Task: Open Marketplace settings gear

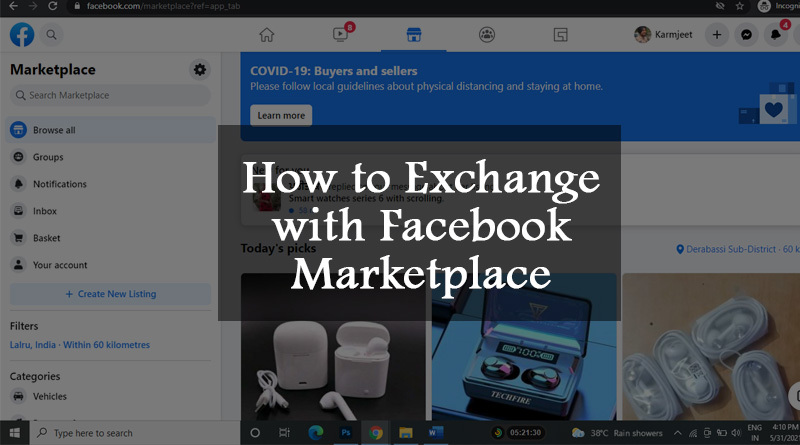Action: tap(200, 69)
